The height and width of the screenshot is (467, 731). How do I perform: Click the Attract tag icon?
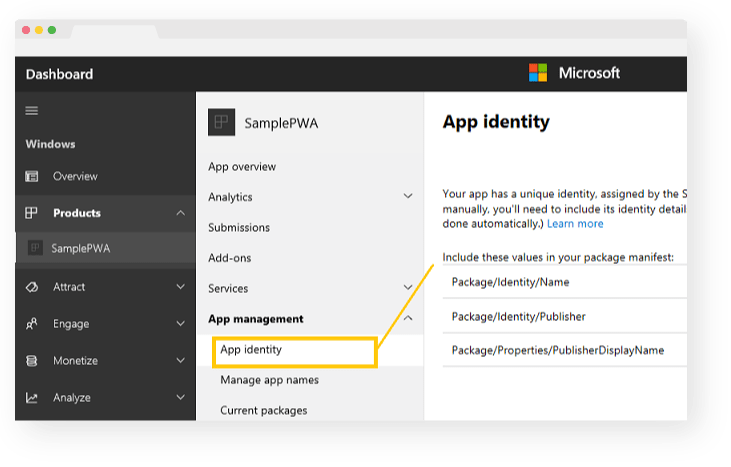pos(32,287)
